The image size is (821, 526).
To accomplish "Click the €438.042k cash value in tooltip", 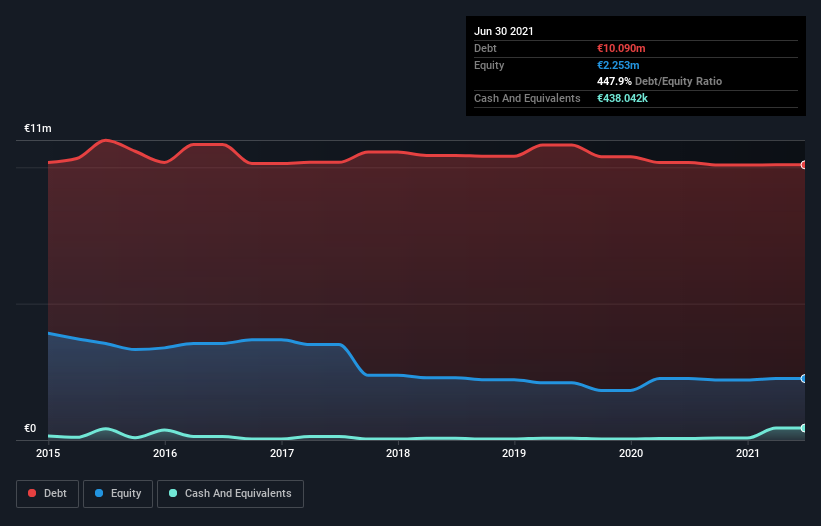I will [x=622, y=98].
